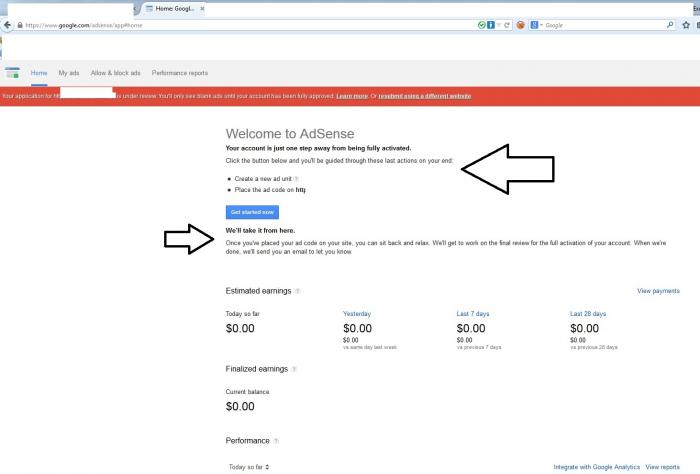Close the Home: Google tab
This screenshot has height=474, width=700.
pyautogui.click(x=202, y=8)
